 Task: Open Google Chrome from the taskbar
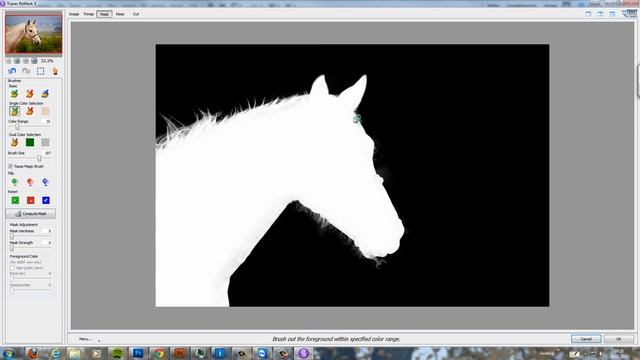tap(159, 353)
